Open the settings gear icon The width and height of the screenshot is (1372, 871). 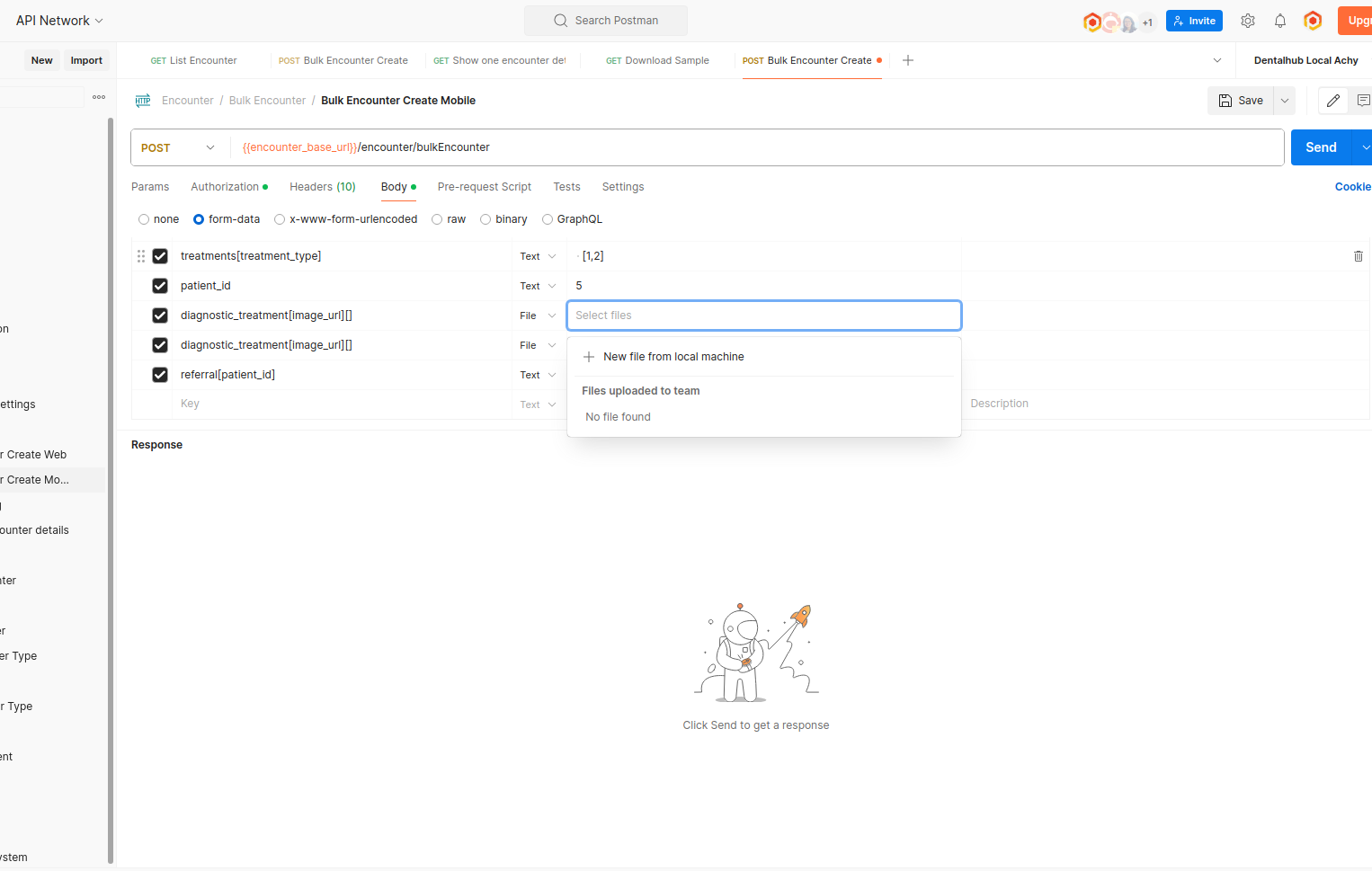pos(1248,21)
